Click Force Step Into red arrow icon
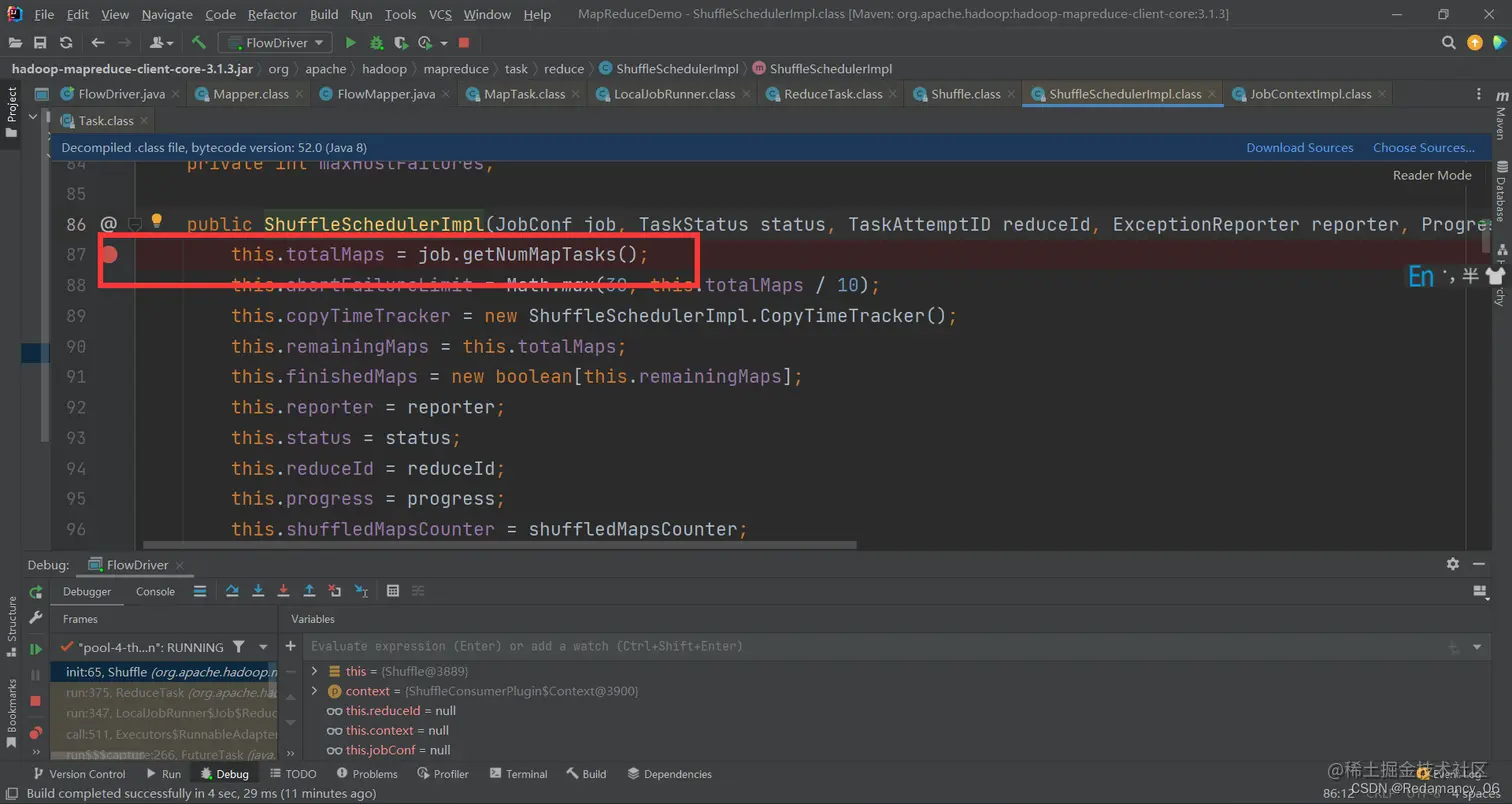 tap(284, 591)
